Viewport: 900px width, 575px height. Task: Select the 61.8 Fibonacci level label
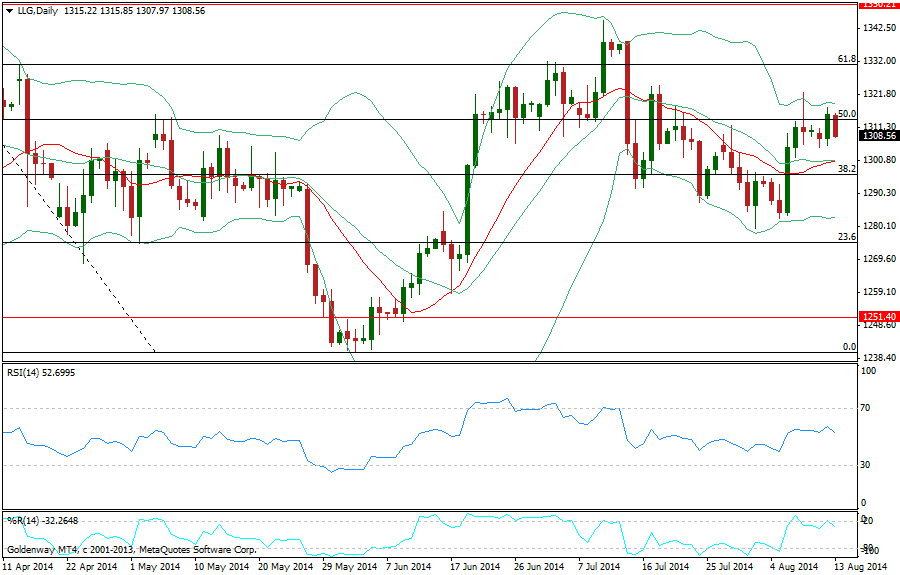click(846, 59)
